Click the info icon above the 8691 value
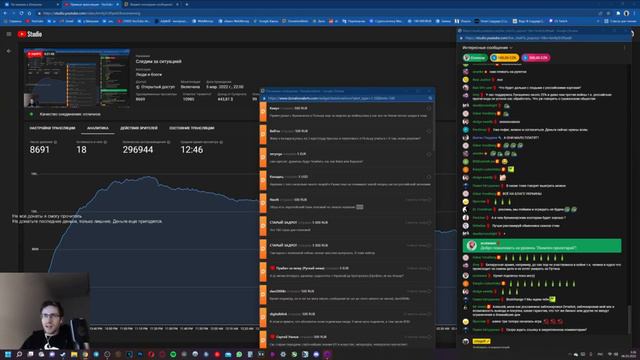This screenshot has width=640, height=360. coord(56,142)
